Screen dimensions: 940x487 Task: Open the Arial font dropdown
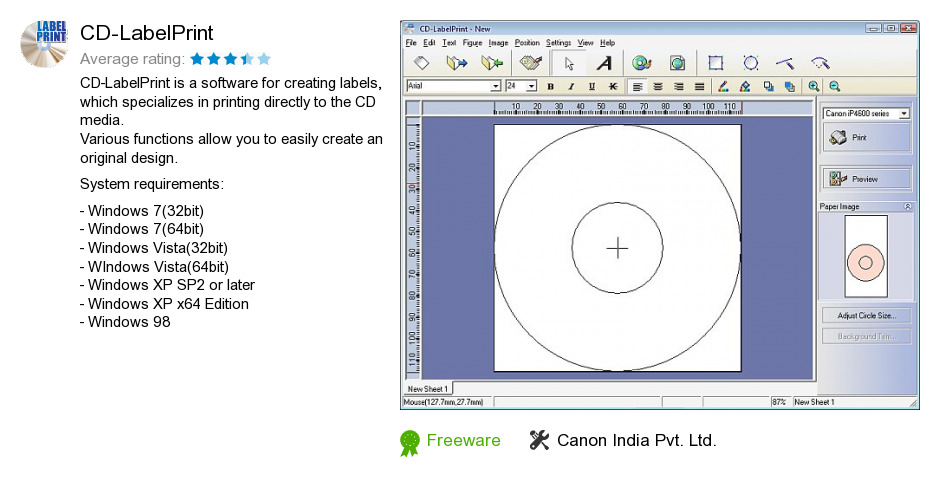(496, 86)
